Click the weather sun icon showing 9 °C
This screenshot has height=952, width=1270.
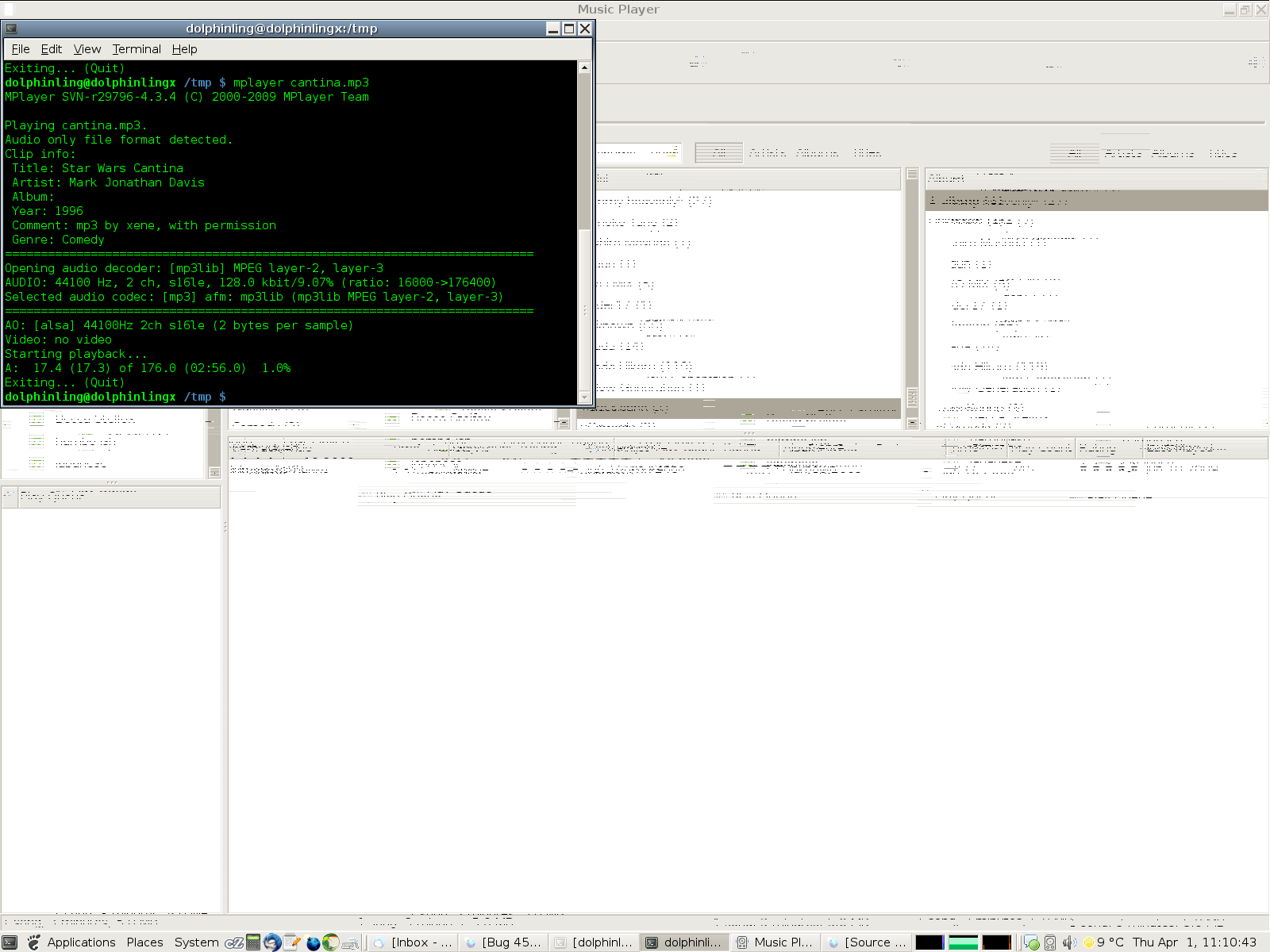point(1089,942)
